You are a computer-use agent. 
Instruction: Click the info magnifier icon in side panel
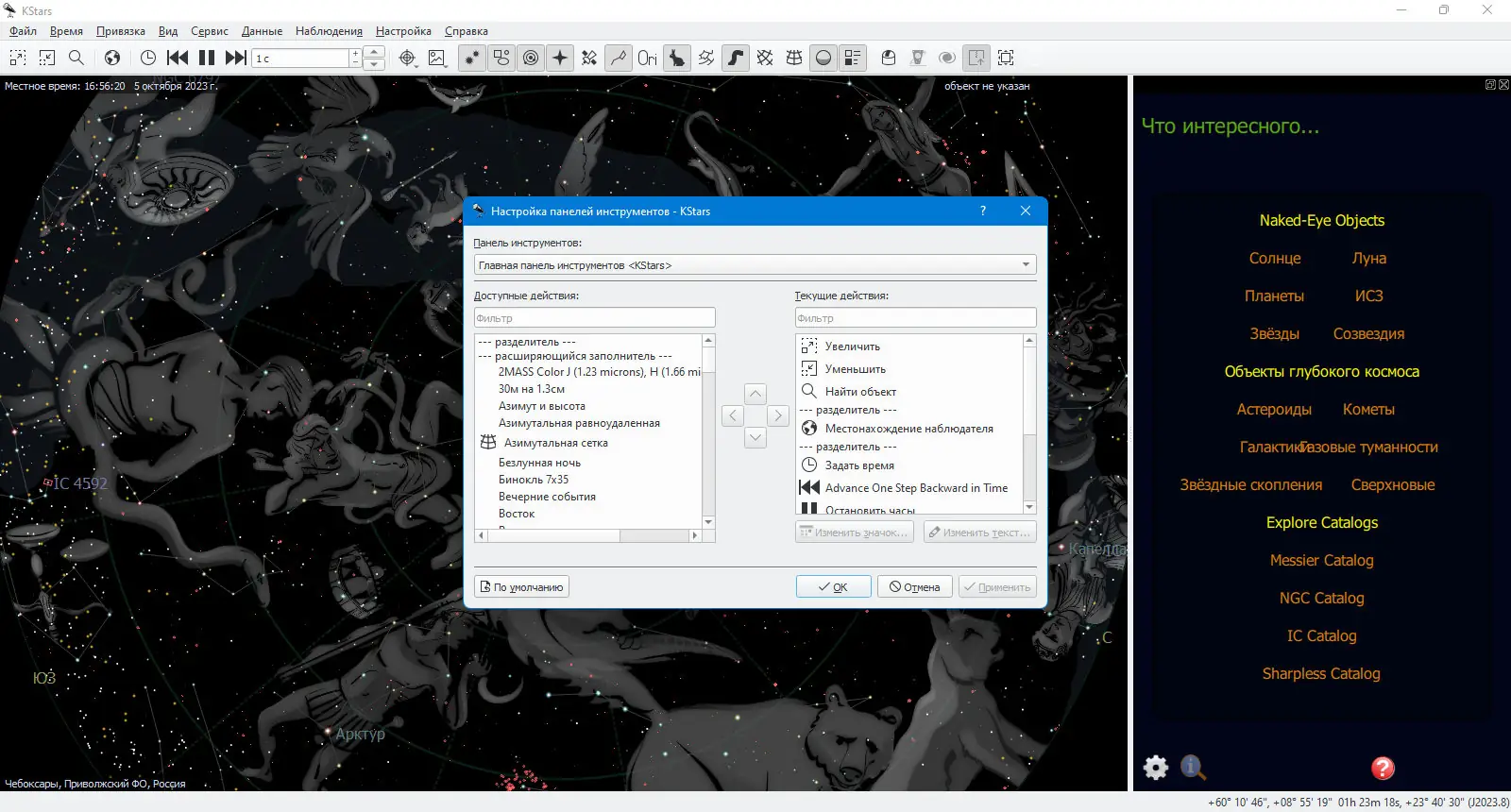click(x=1193, y=768)
